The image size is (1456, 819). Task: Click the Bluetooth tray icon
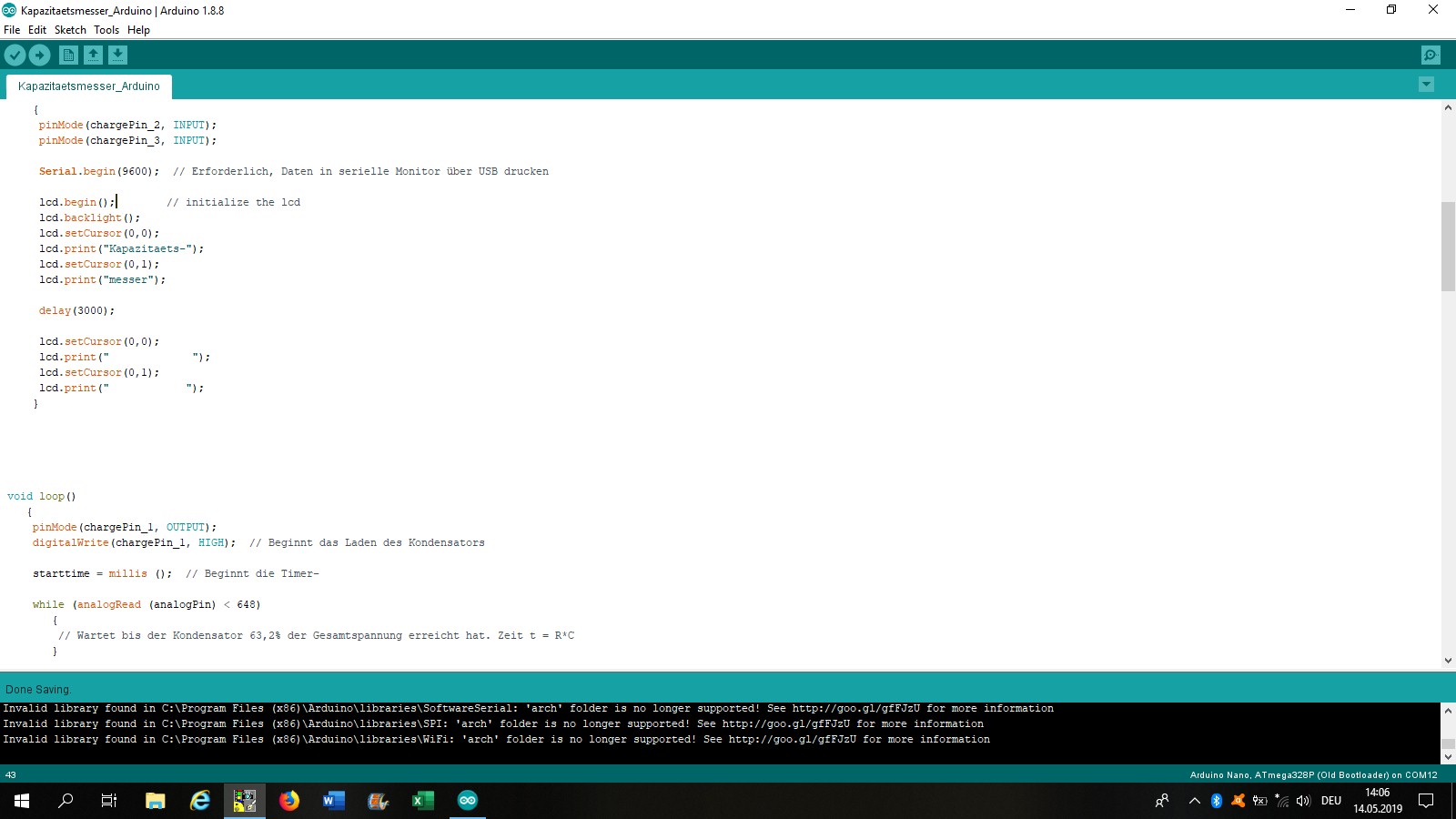1217,801
